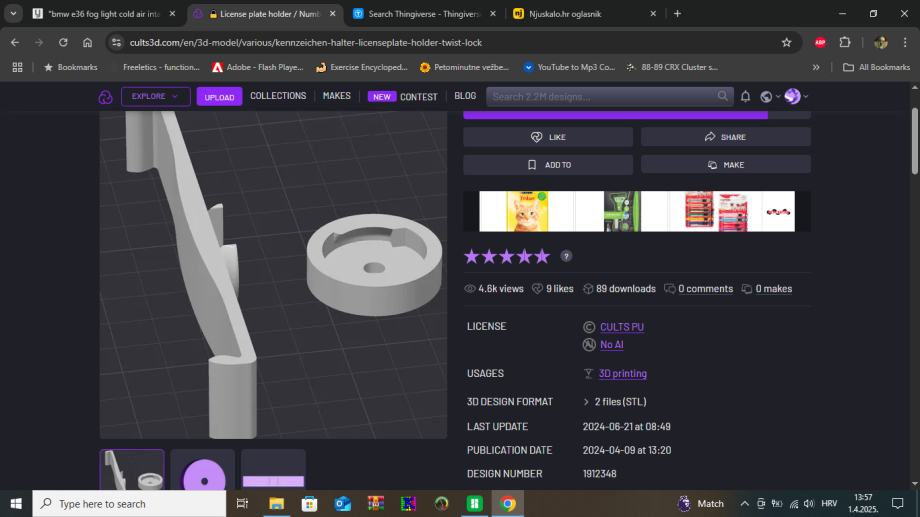
Task: Open the user profile avatar
Action: (x=793, y=97)
